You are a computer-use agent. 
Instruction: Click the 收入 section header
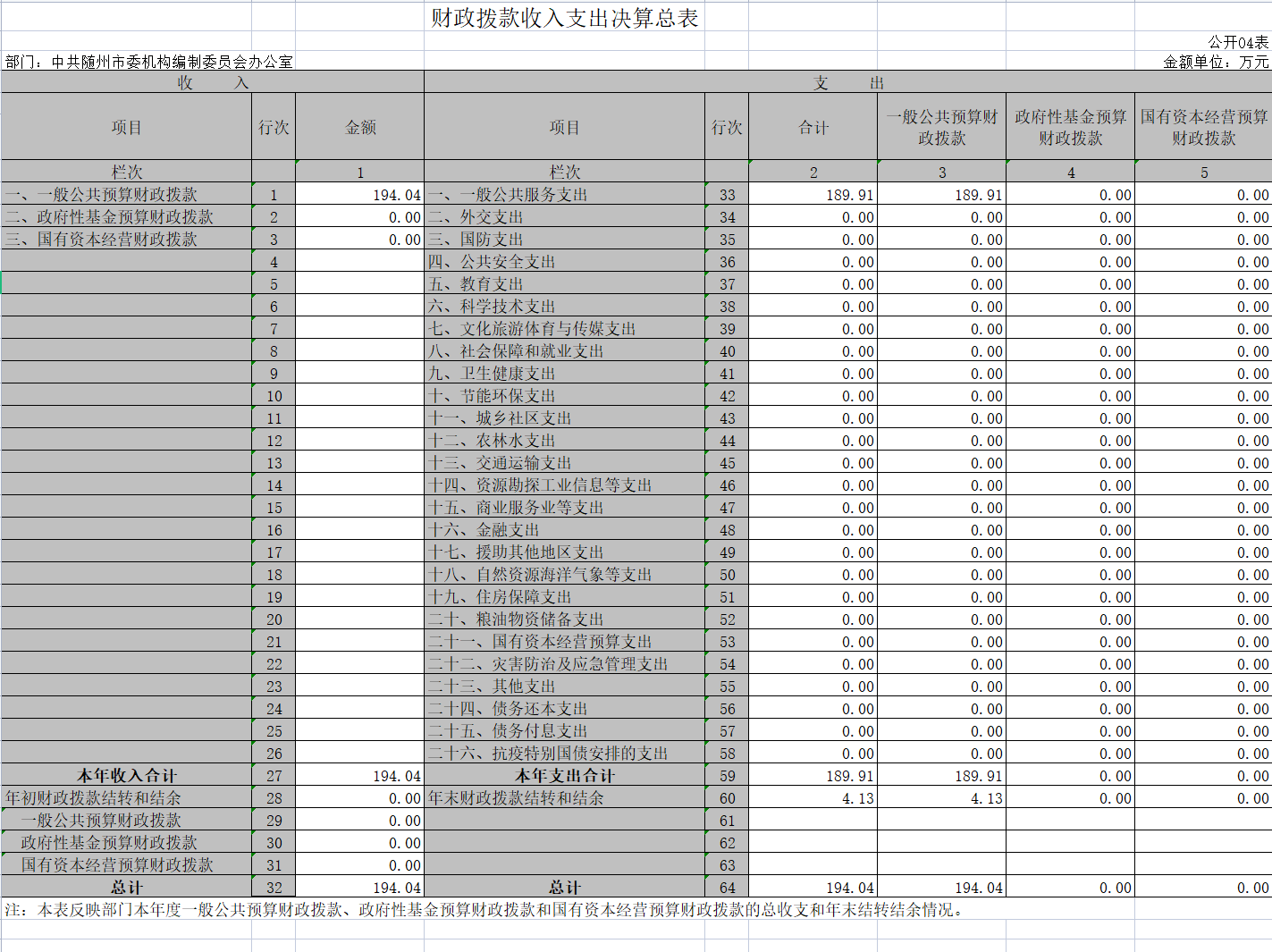coord(213,82)
